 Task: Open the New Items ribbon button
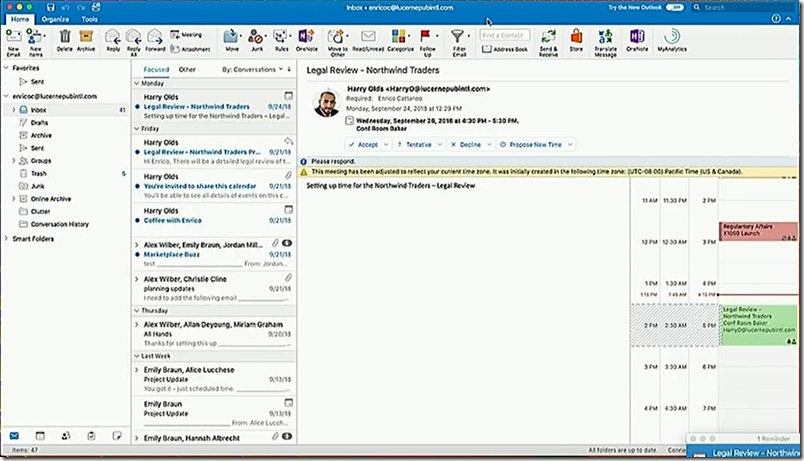point(35,42)
